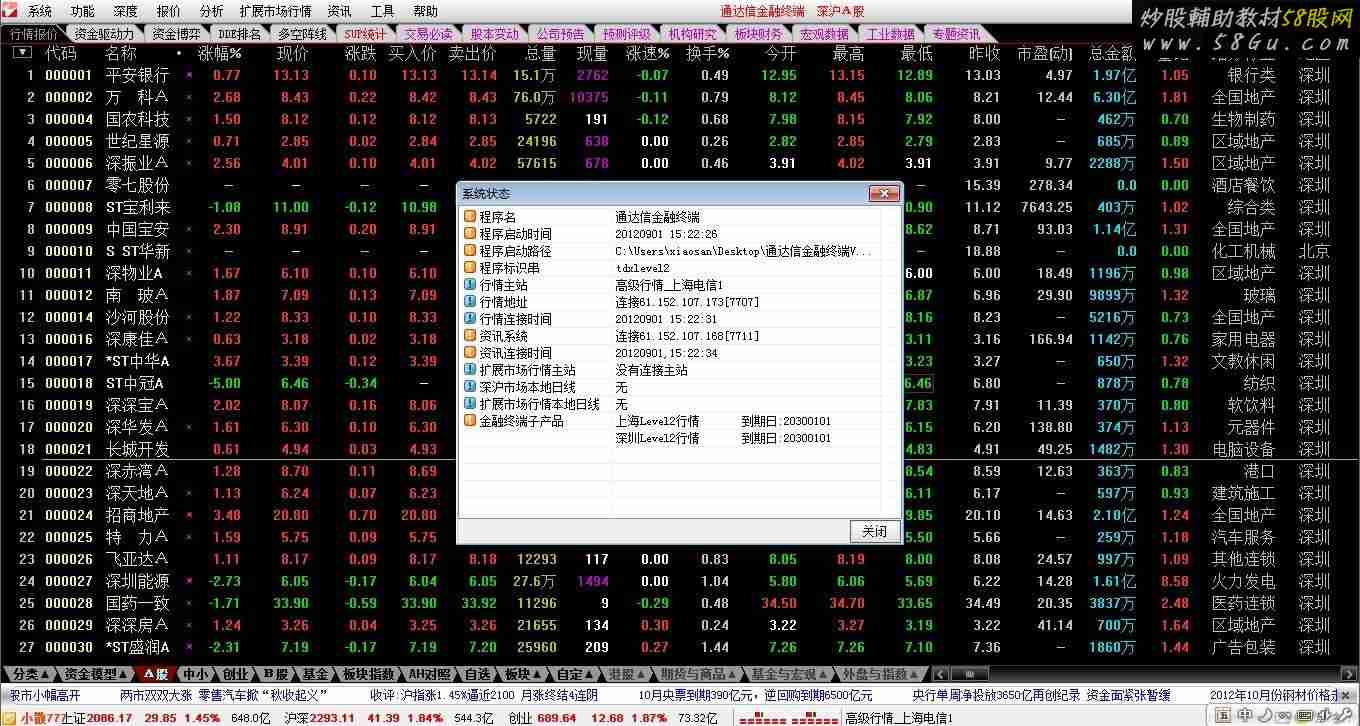Click the 创业 index value 689.64
Screen dimensions: 1360x726
pos(557,718)
